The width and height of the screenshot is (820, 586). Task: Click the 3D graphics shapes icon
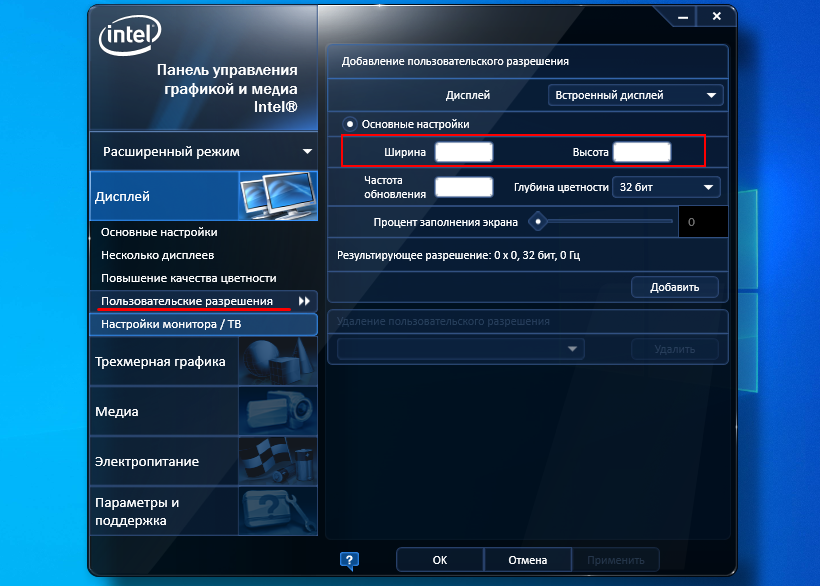[x=278, y=361]
